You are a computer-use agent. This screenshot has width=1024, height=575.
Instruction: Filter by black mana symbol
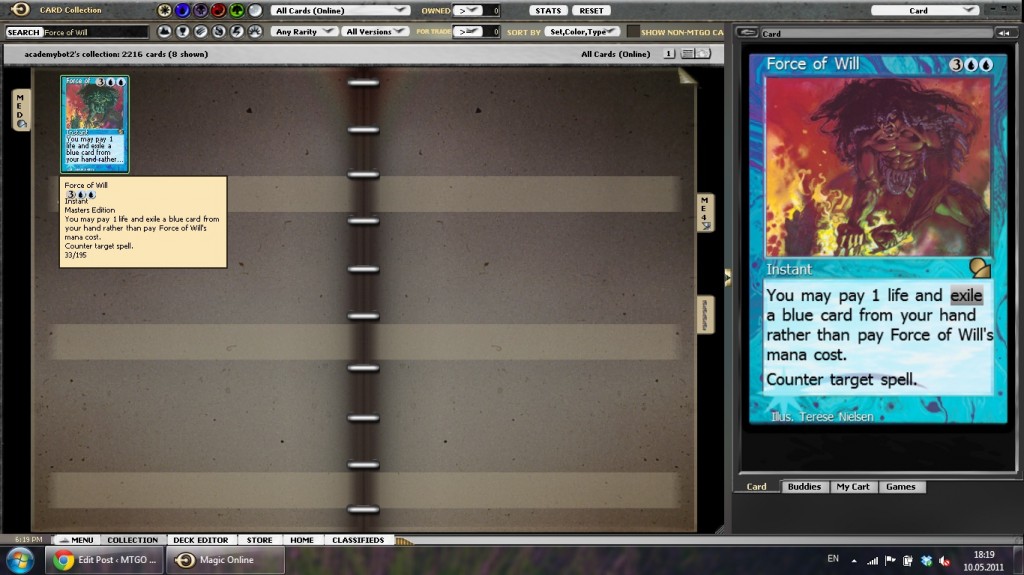click(x=201, y=10)
